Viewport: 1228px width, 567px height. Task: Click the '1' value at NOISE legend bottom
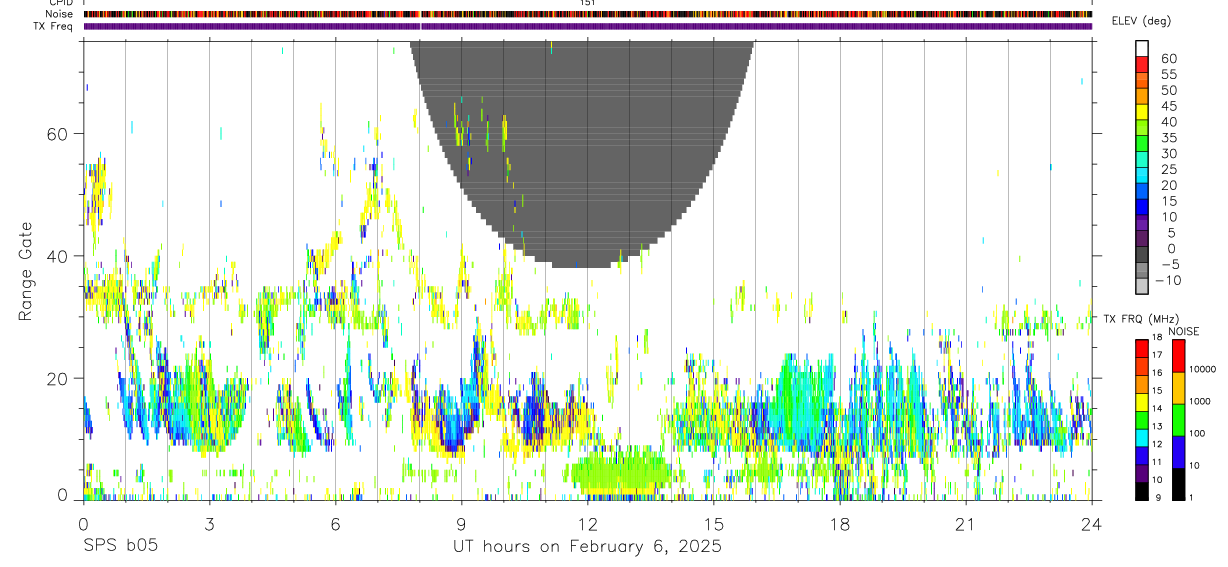tap(1192, 497)
